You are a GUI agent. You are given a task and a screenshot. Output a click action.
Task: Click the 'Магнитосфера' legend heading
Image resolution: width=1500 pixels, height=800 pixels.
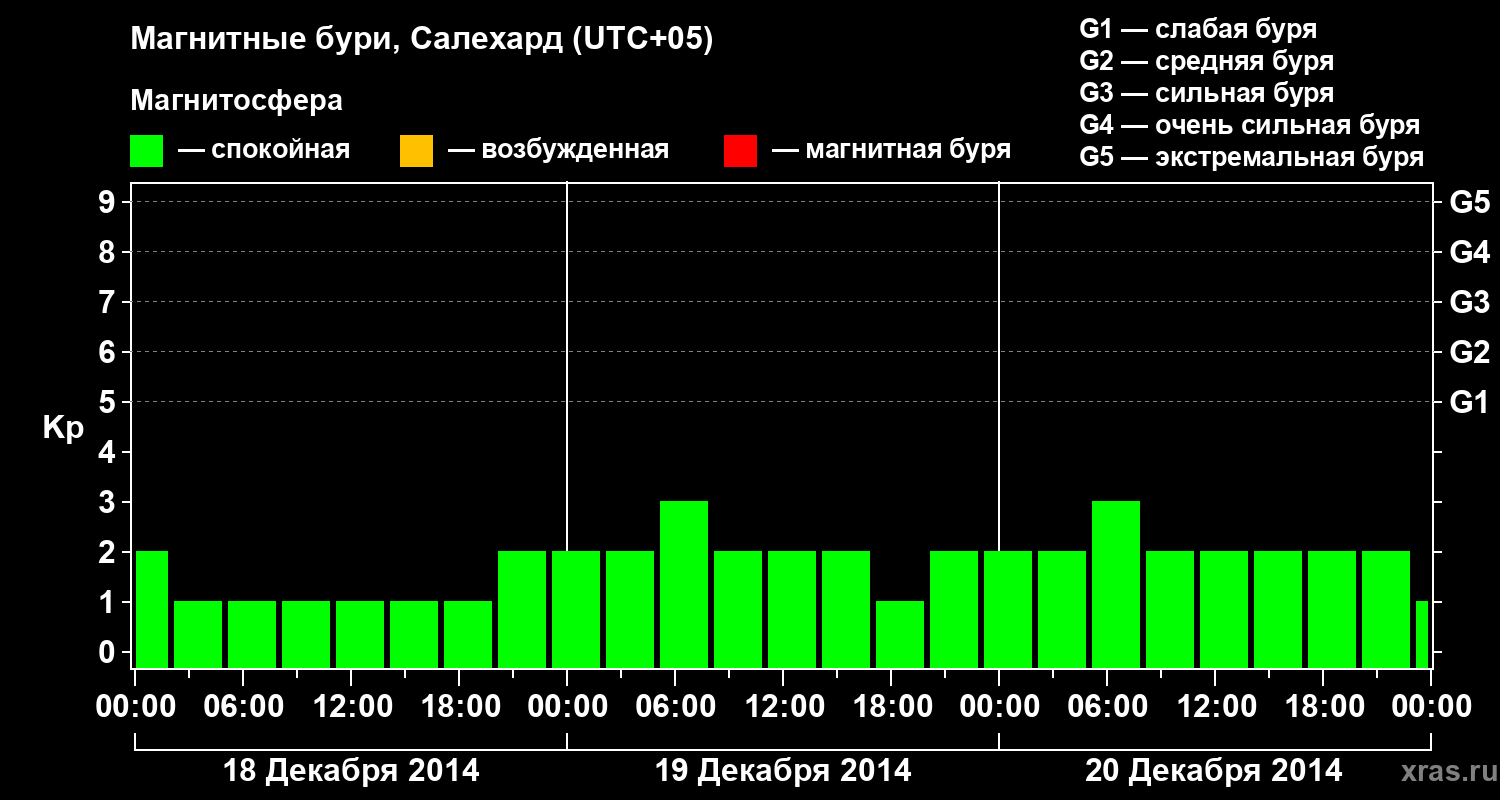click(x=236, y=101)
